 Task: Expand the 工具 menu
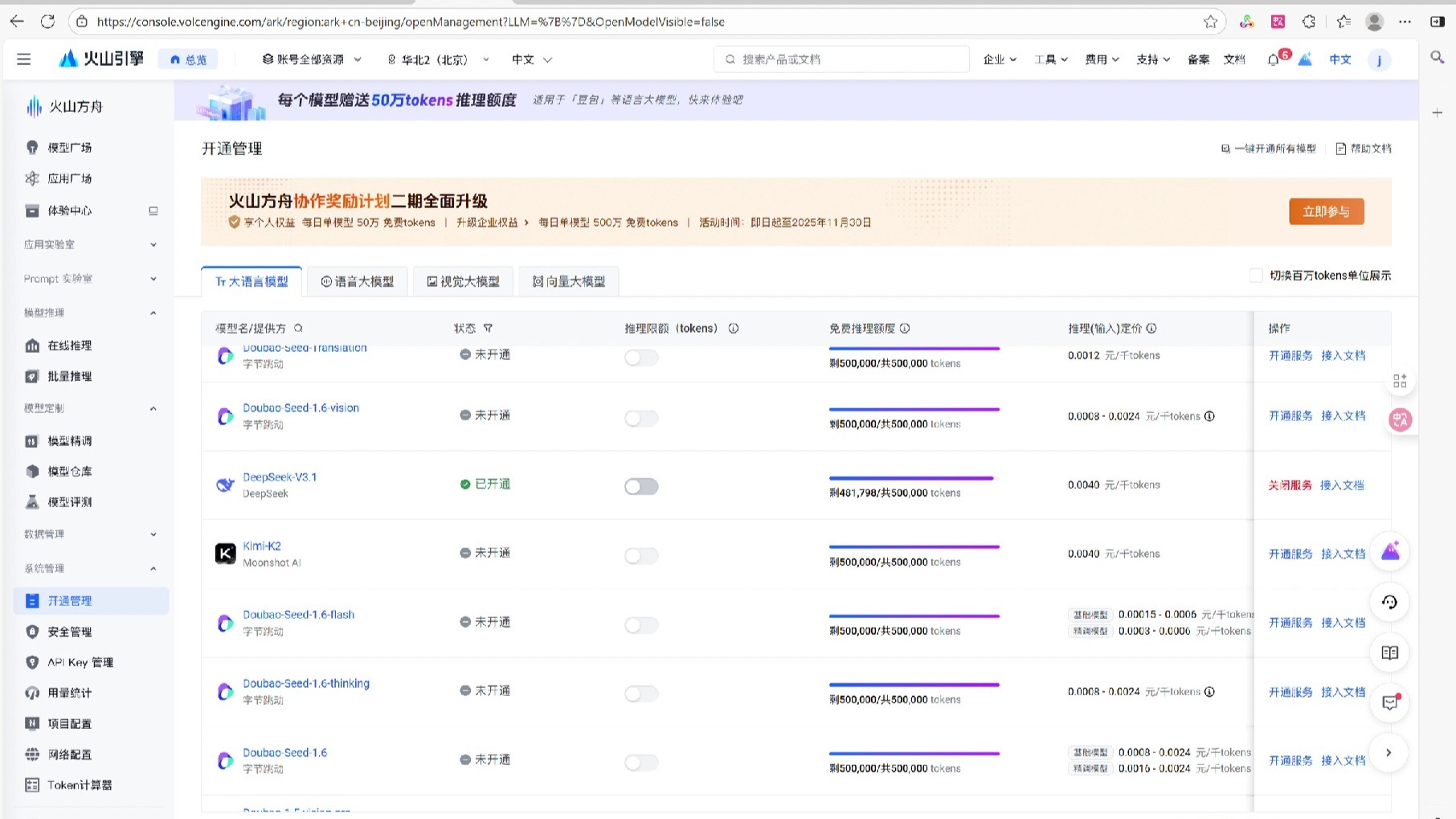(1051, 59)
